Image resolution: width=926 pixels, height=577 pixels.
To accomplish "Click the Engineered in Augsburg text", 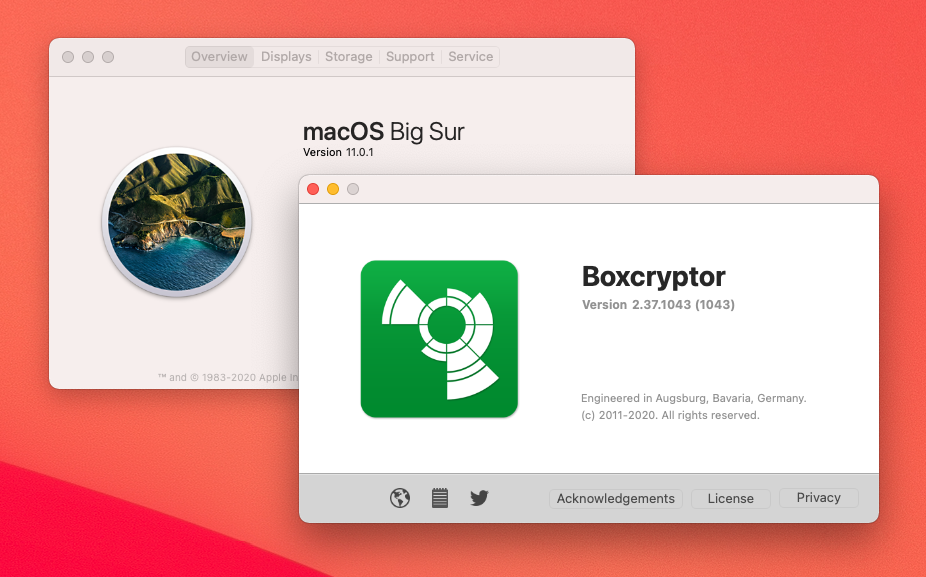I will point(693,399).
